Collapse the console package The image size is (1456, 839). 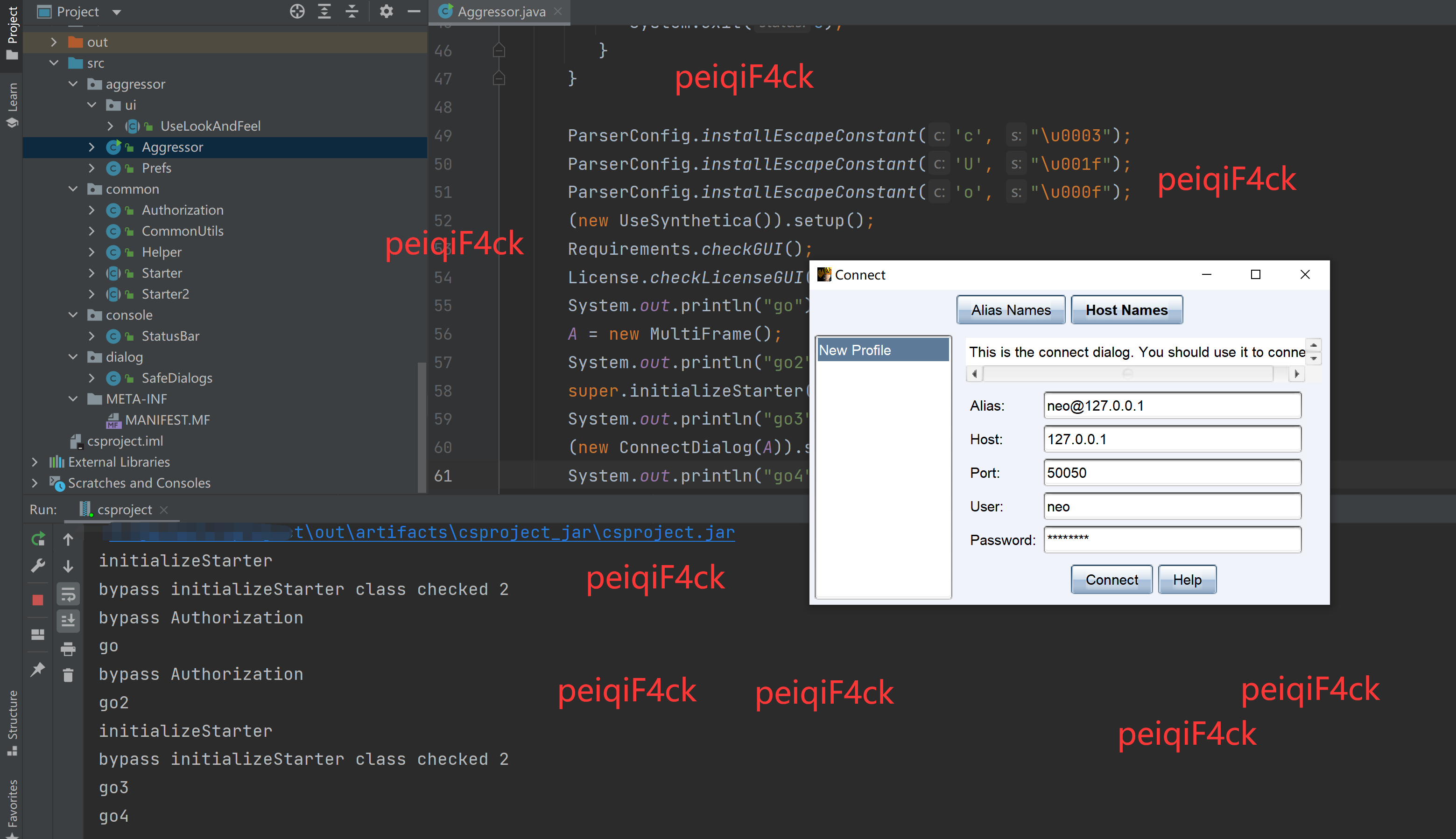click(x=73, y=315)
